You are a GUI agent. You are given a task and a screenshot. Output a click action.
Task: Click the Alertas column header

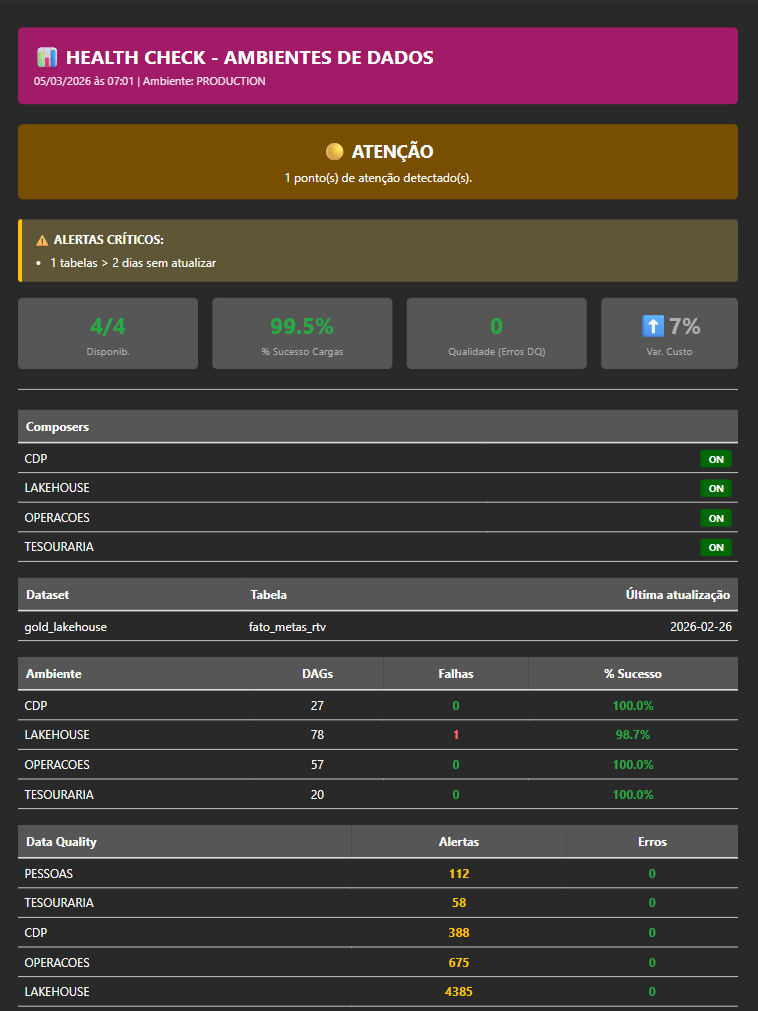[x=459, y=842]
